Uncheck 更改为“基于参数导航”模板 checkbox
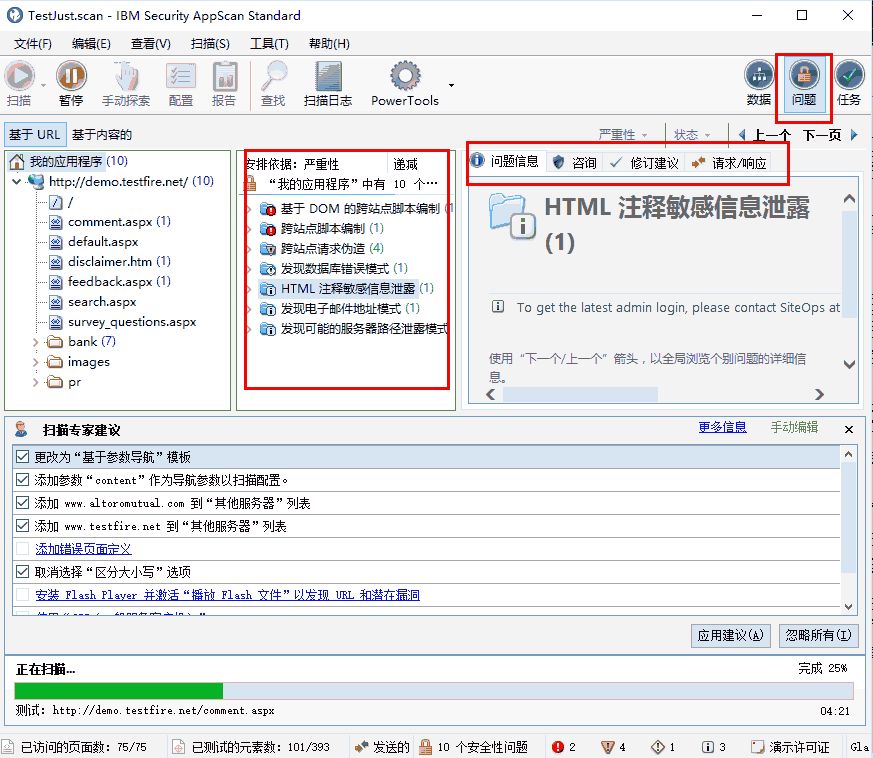The width and height of the screenshot is (873, 758). (23, 457)
